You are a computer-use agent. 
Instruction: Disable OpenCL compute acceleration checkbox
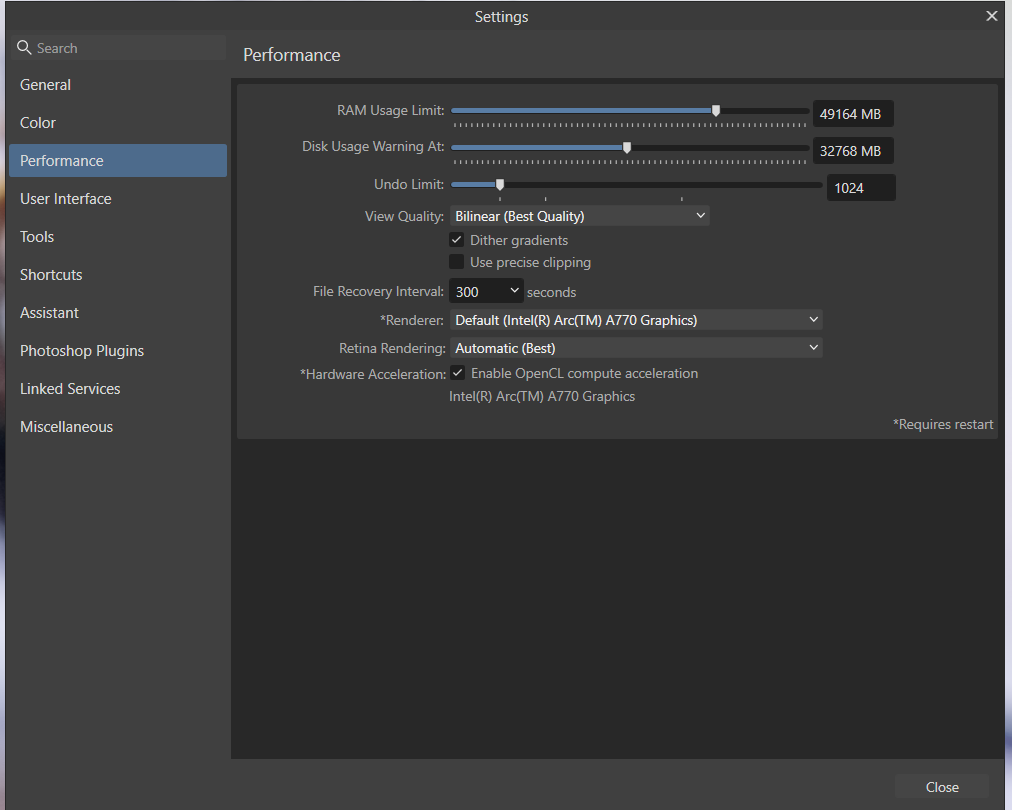[457, 373]
